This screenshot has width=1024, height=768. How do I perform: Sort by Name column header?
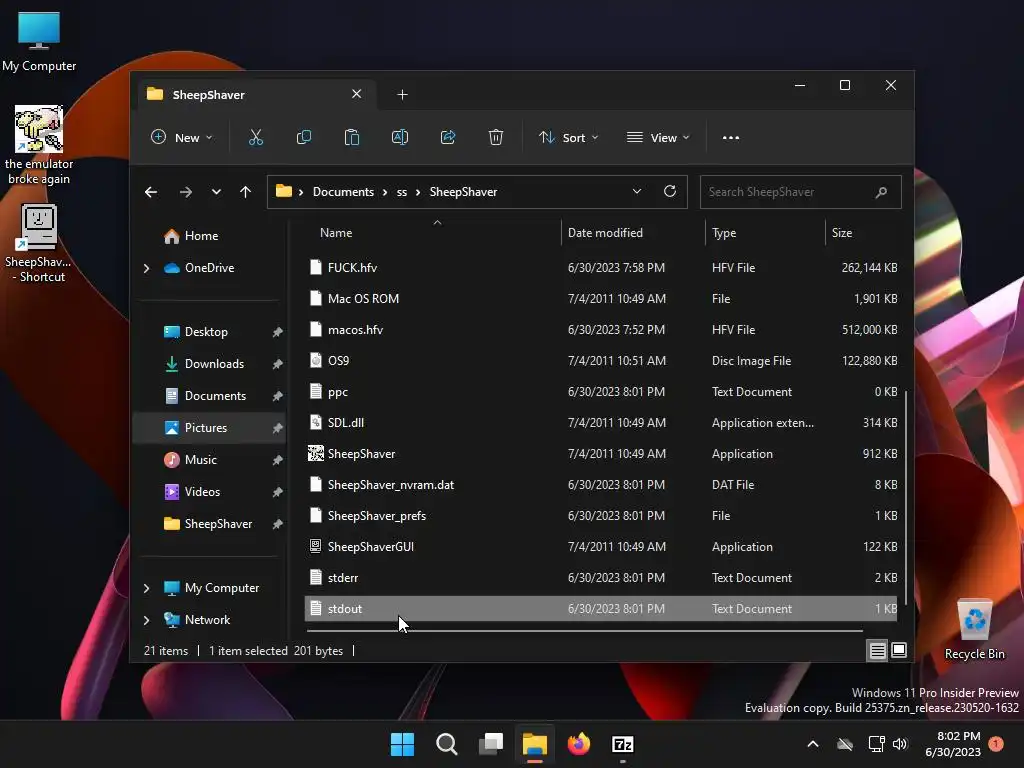[432, 232]
